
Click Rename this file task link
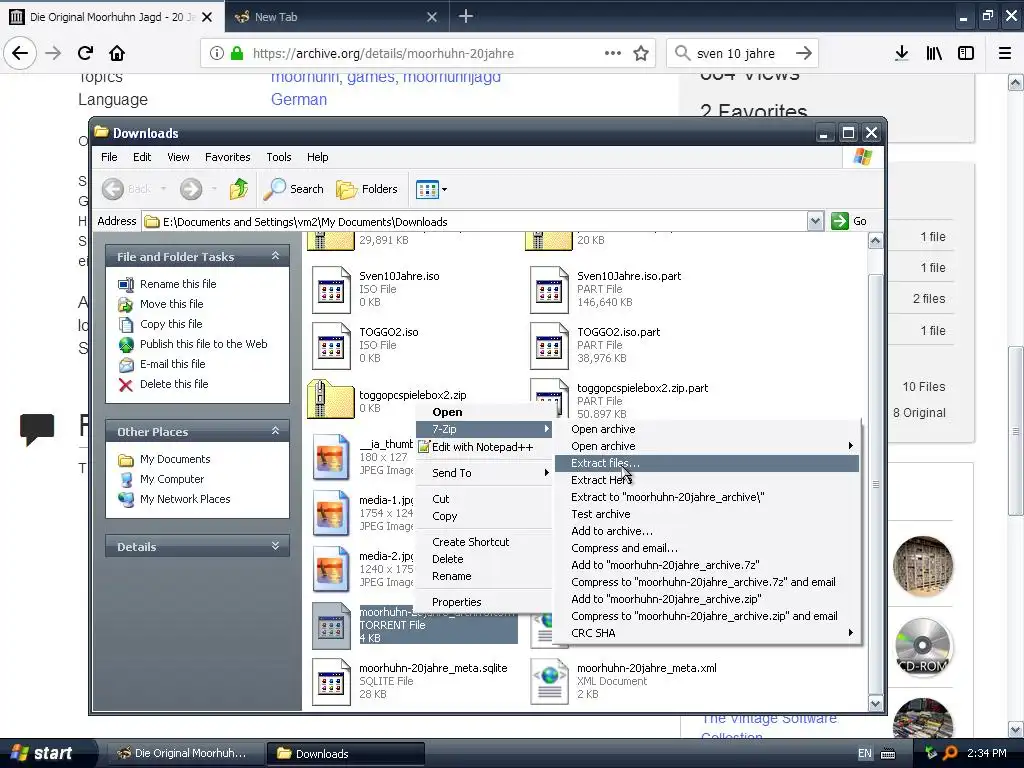[x=178, y=284]
